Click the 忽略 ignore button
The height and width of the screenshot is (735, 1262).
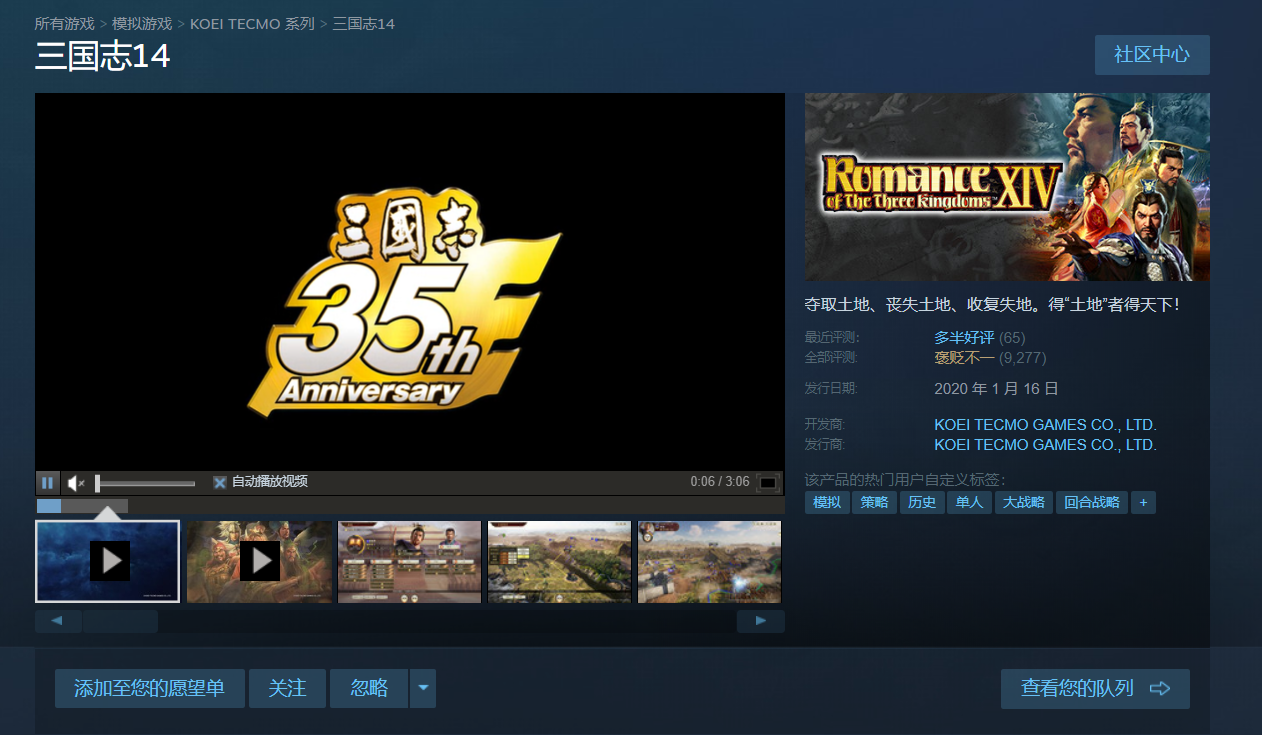point(369,689)
